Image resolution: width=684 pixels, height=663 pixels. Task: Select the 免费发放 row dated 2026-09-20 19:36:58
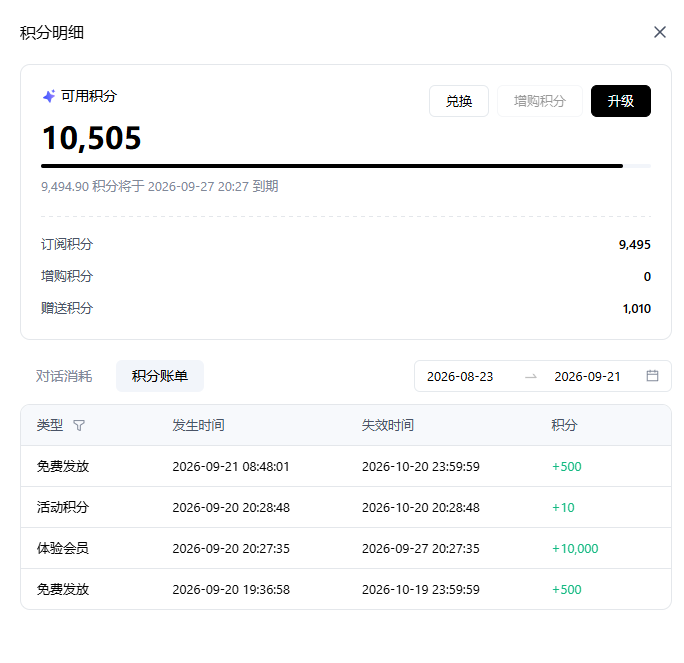pyautogui.click(x=345, y=589)
